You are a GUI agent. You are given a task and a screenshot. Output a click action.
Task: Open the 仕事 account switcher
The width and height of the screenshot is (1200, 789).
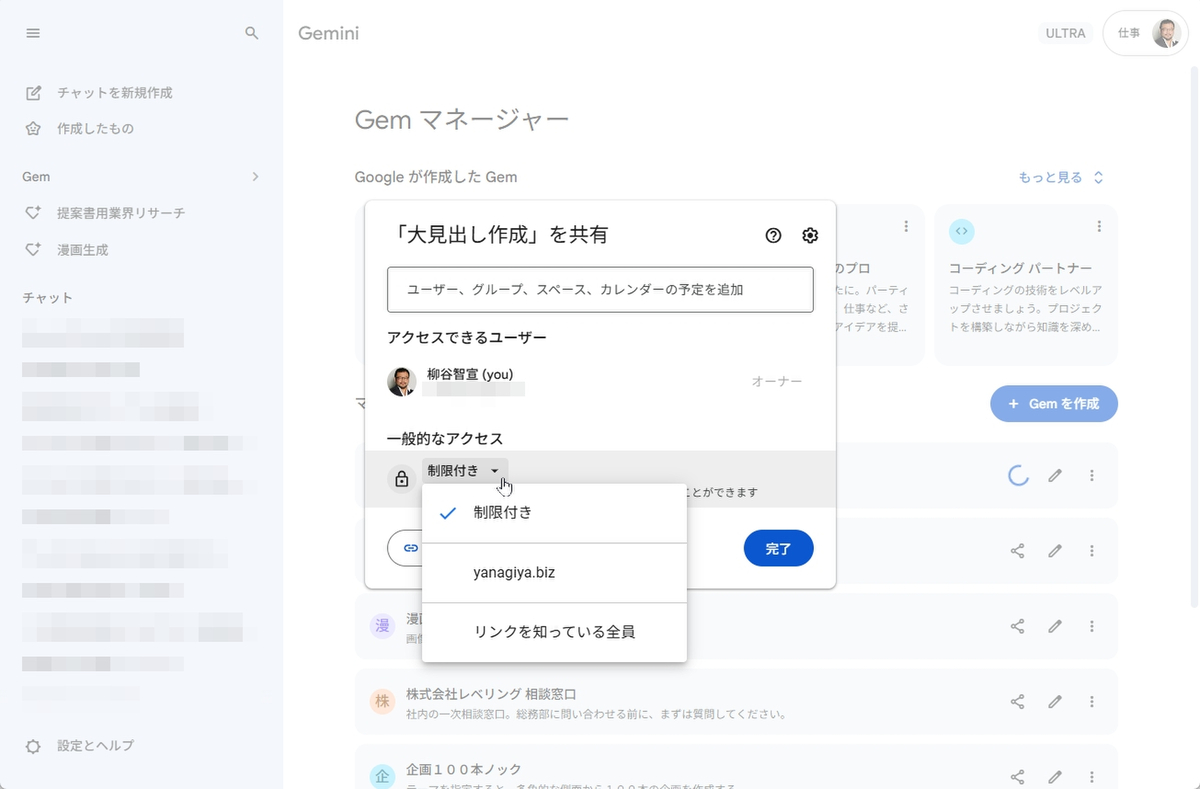(1145, 33)
